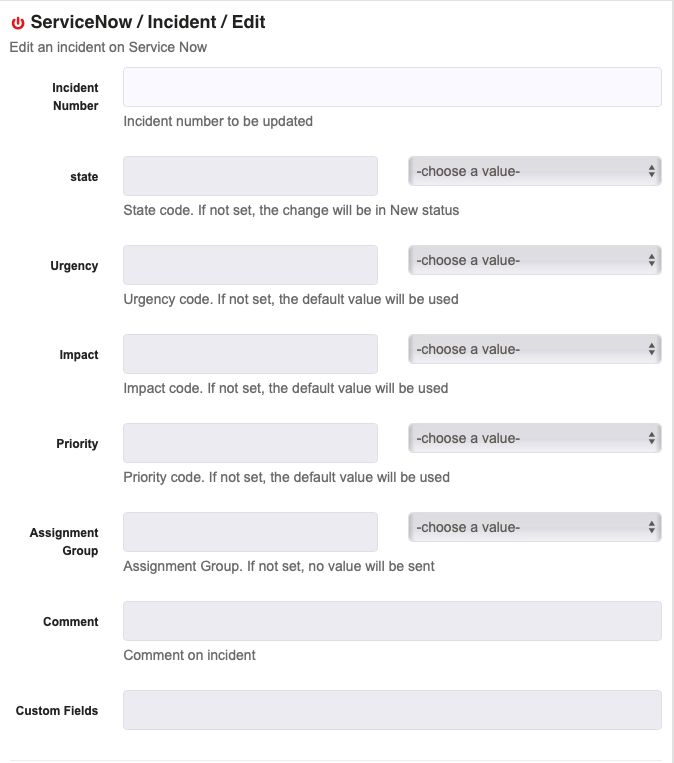Image resolution: width=674 pixels, height=763 pixels.
Task: Click into the Impact code field
Action: click(250, 354)
